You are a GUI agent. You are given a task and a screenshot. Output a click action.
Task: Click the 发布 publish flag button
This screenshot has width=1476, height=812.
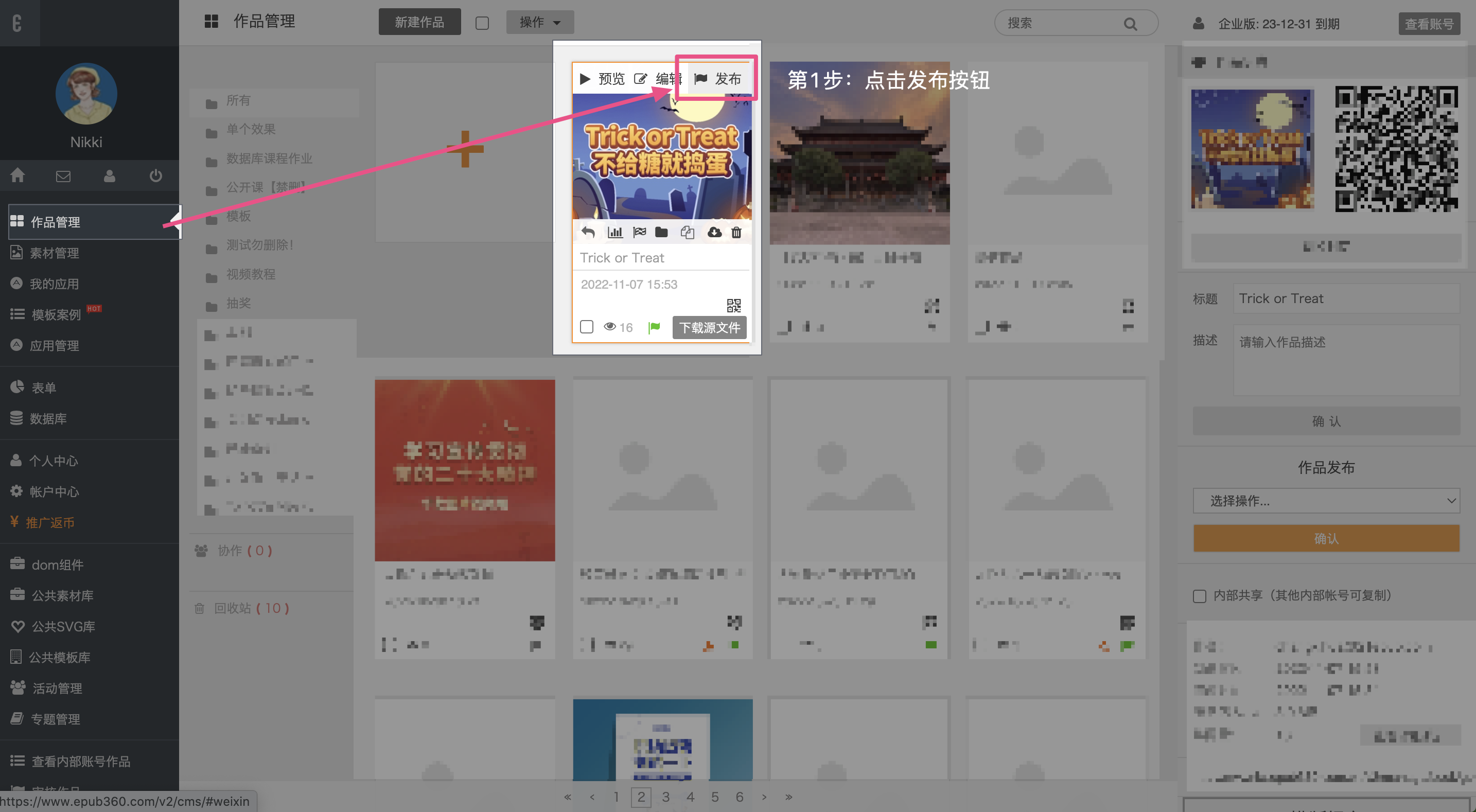click(717, 79)
